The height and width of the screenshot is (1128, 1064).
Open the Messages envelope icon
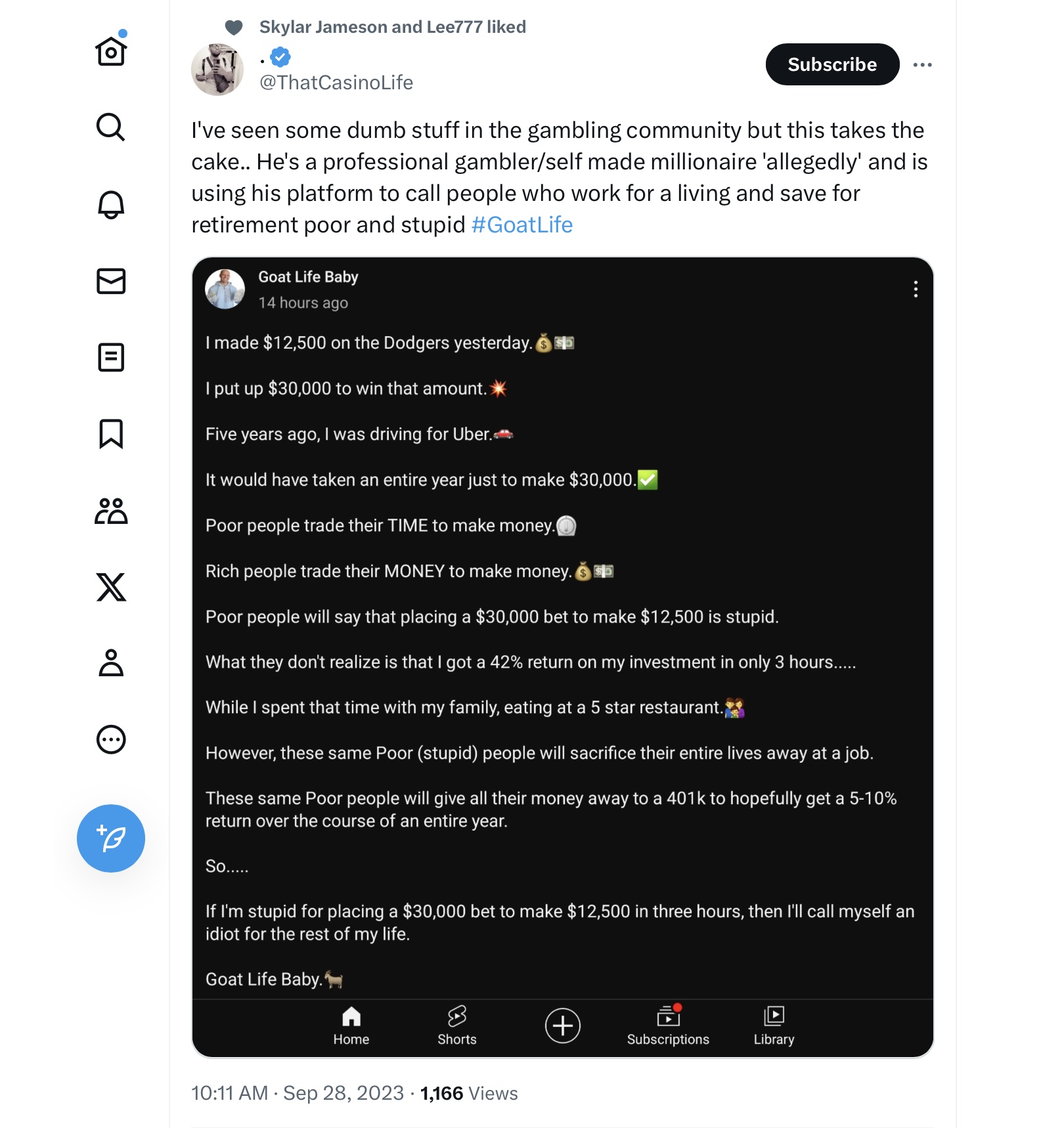[111, 281]
